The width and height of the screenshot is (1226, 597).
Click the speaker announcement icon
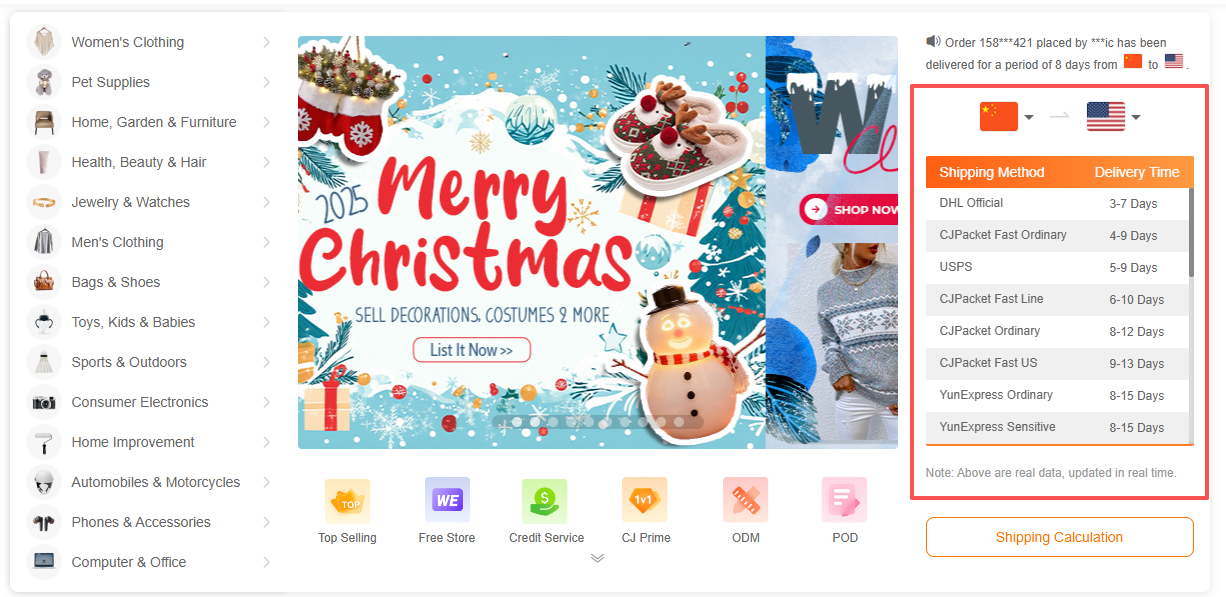[x=933, y=42]
